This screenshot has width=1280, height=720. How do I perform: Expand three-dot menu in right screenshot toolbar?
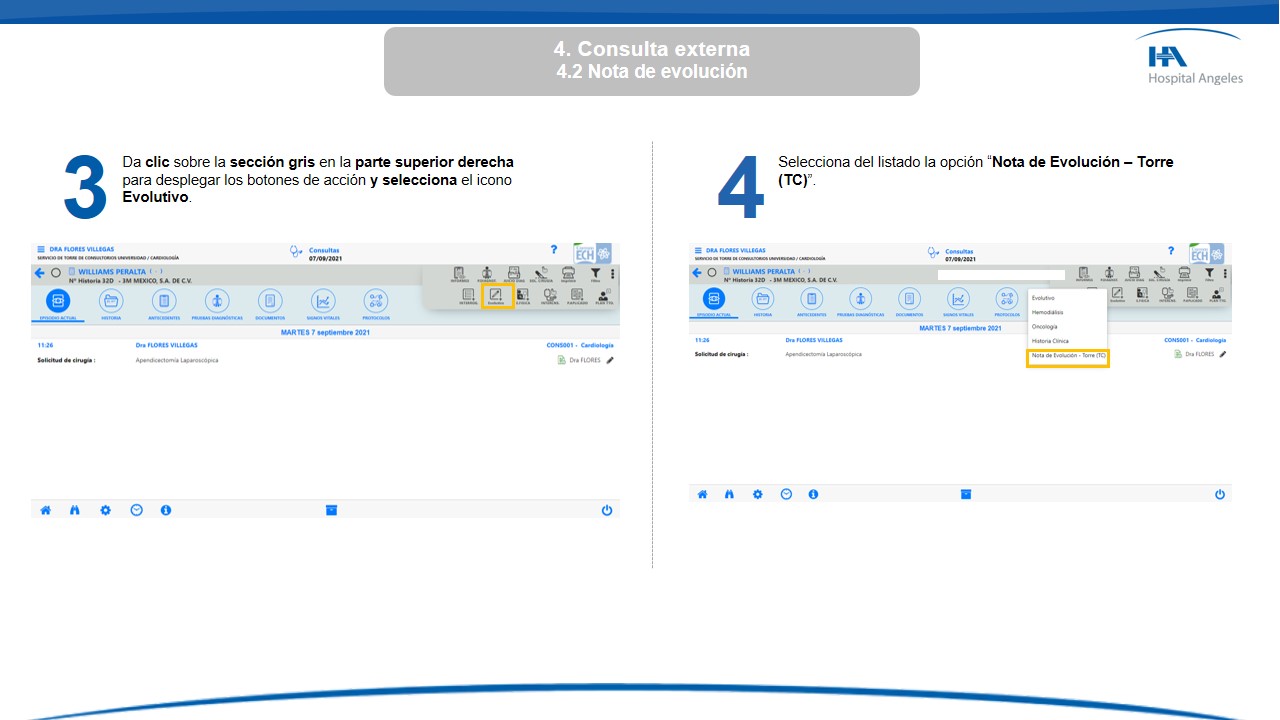pyautogui.click(x=1225, y=273)
